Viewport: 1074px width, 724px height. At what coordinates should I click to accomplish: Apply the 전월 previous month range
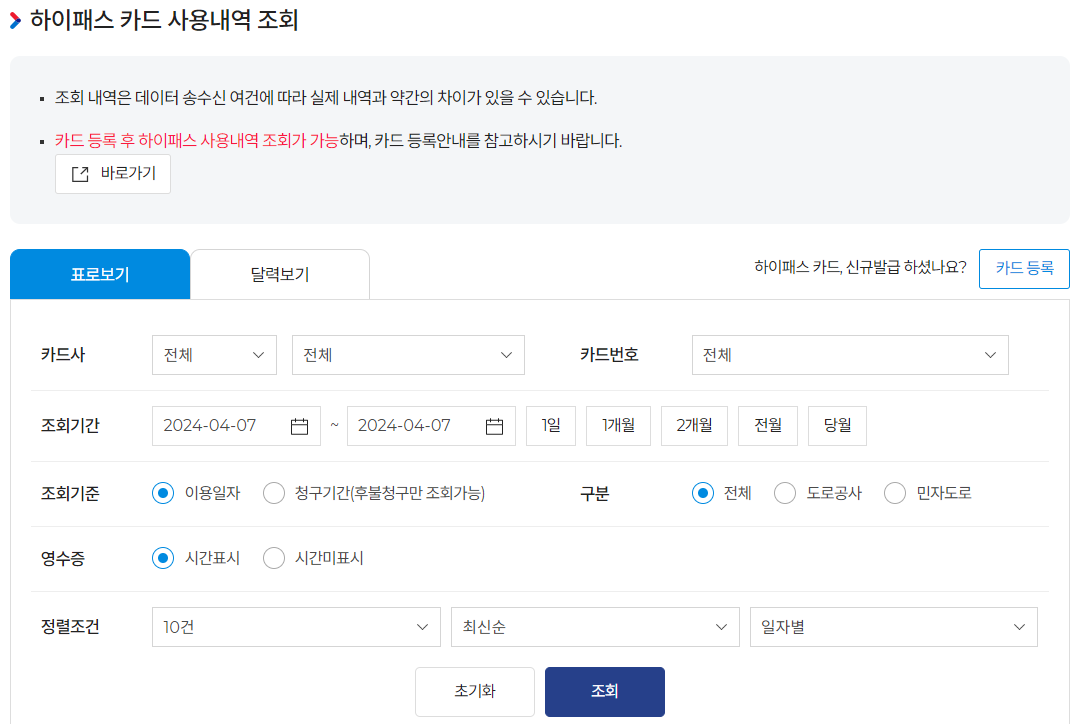pos(767,425)
